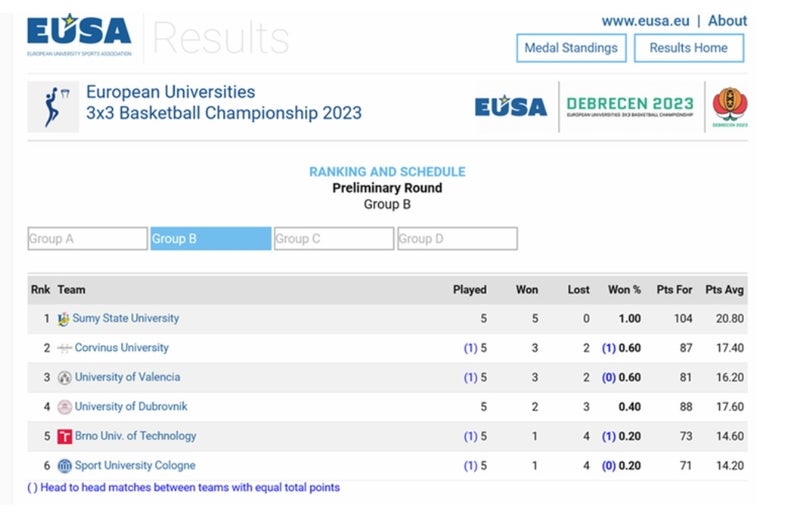
Task: Click the Preliminary Round subtitle
Action: [387, 188]
